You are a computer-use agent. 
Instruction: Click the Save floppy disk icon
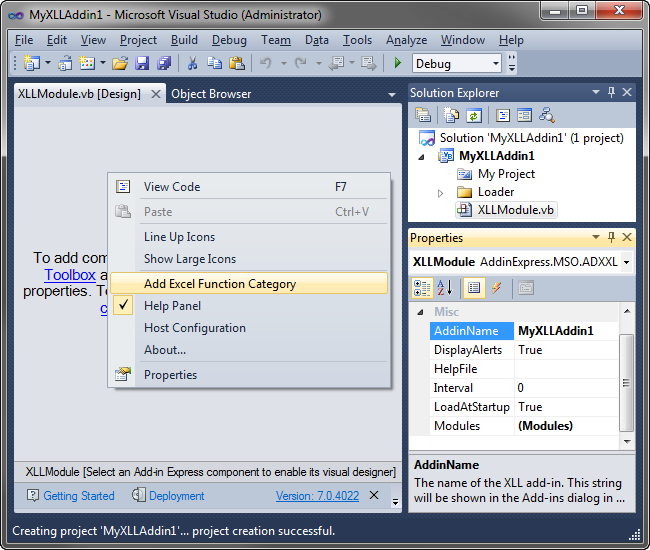pos(142,63)
